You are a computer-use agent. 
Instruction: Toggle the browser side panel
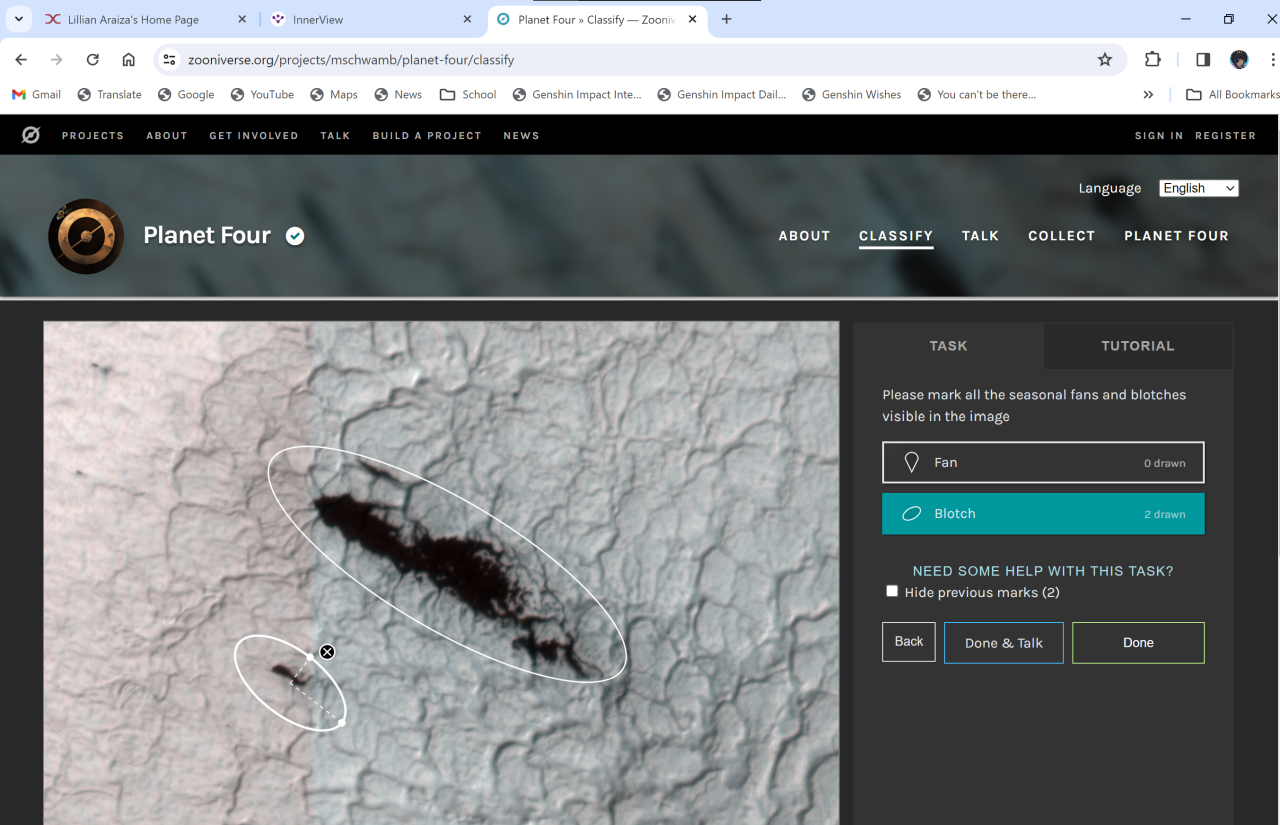tap(1203, 60)
